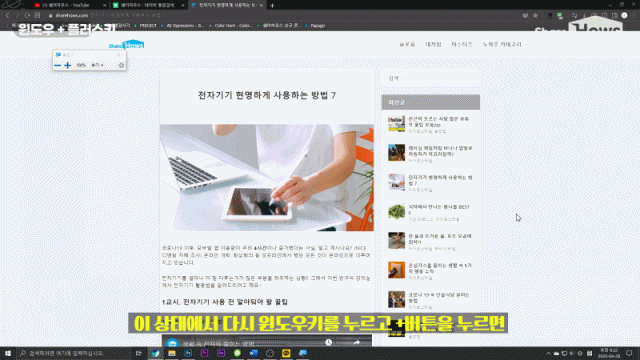Screen dimensions: 640x360
Task: Open After Effects from the taskbar
Action: [x=221, y=353]
